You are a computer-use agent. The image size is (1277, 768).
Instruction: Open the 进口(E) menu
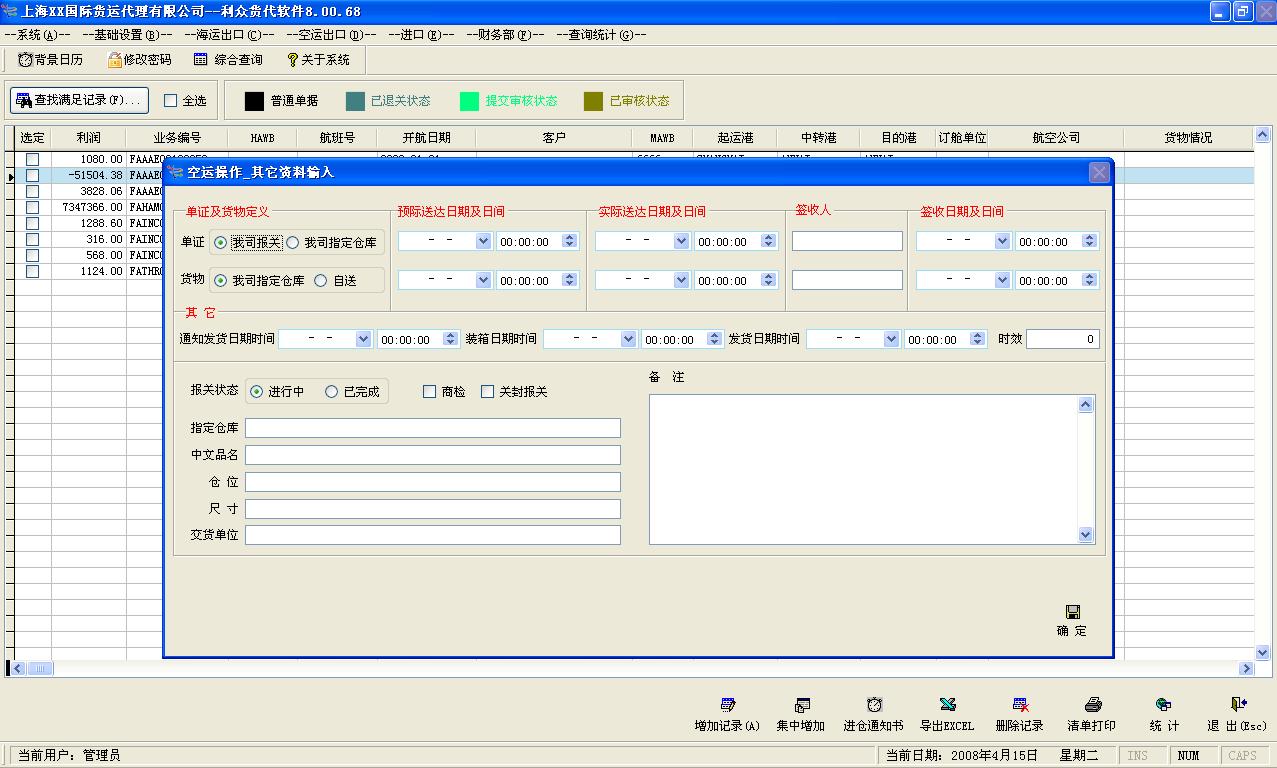(421, 35)
